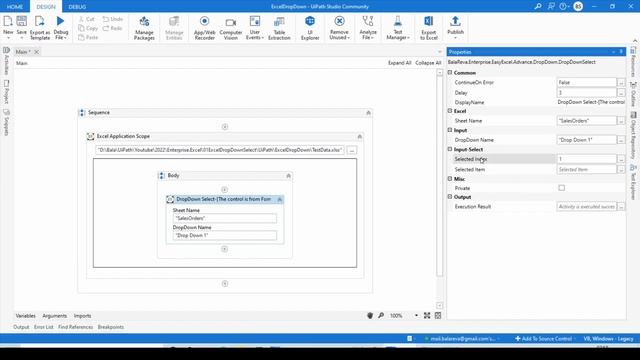Browse for Excel workbook path button
640x360 pixels.
(352, 150)
